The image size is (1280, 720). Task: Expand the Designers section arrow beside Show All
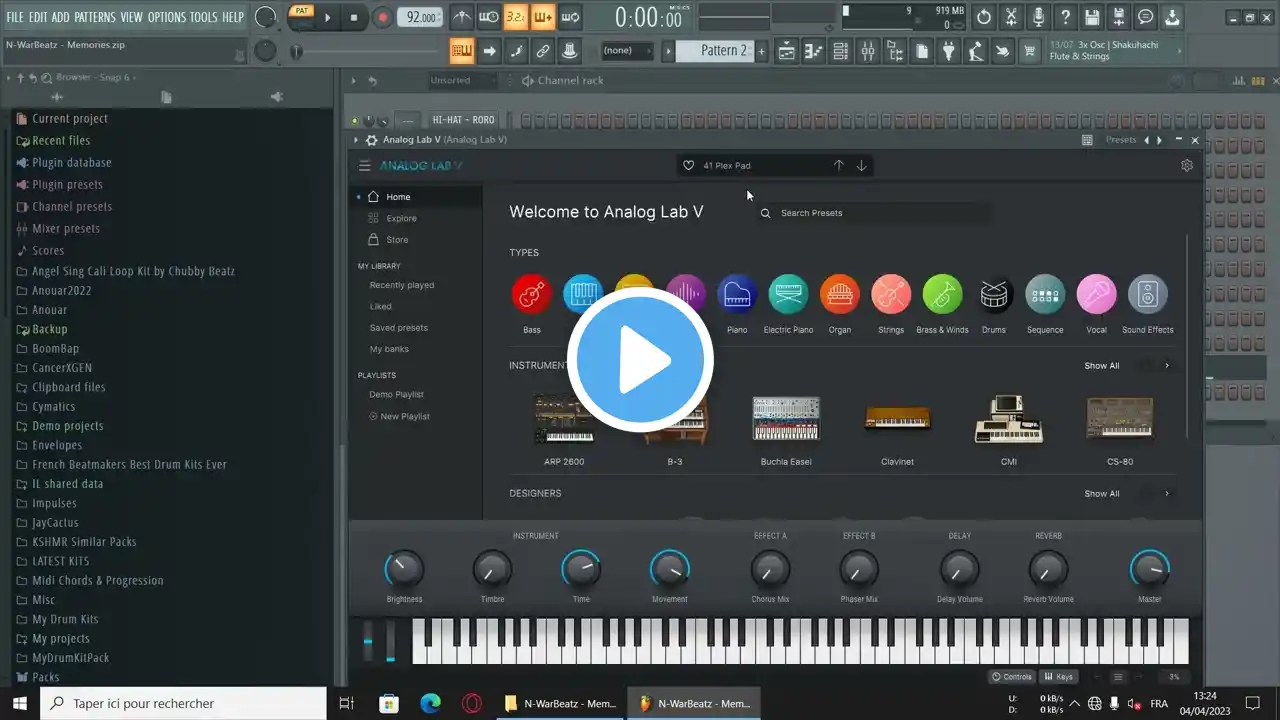[x=1167, y=494]
